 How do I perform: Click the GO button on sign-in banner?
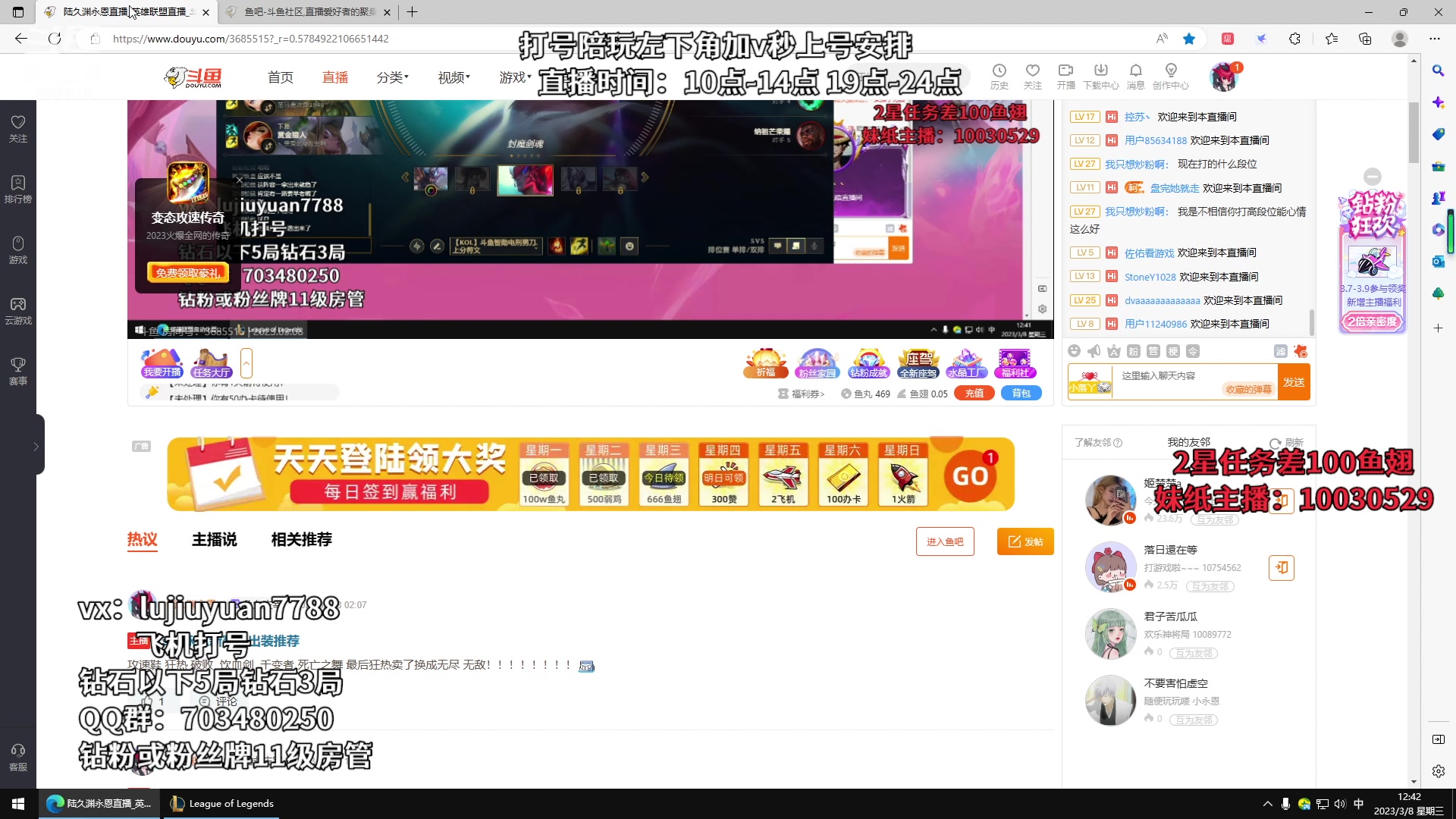970,475
